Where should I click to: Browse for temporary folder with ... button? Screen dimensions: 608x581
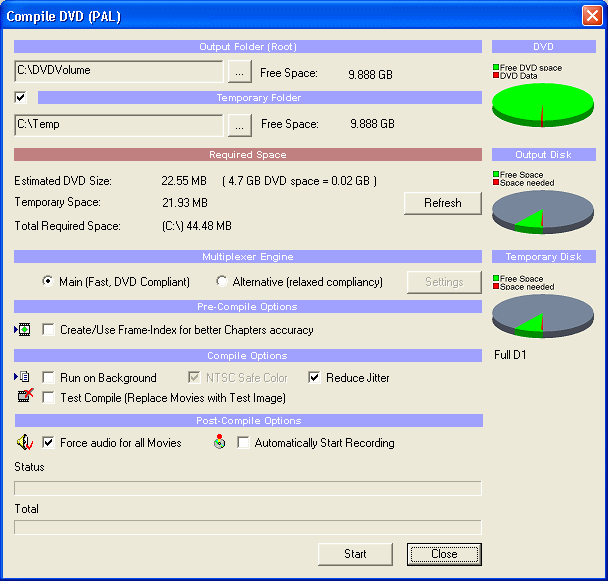pyautogui.click(x=240, y=125)
